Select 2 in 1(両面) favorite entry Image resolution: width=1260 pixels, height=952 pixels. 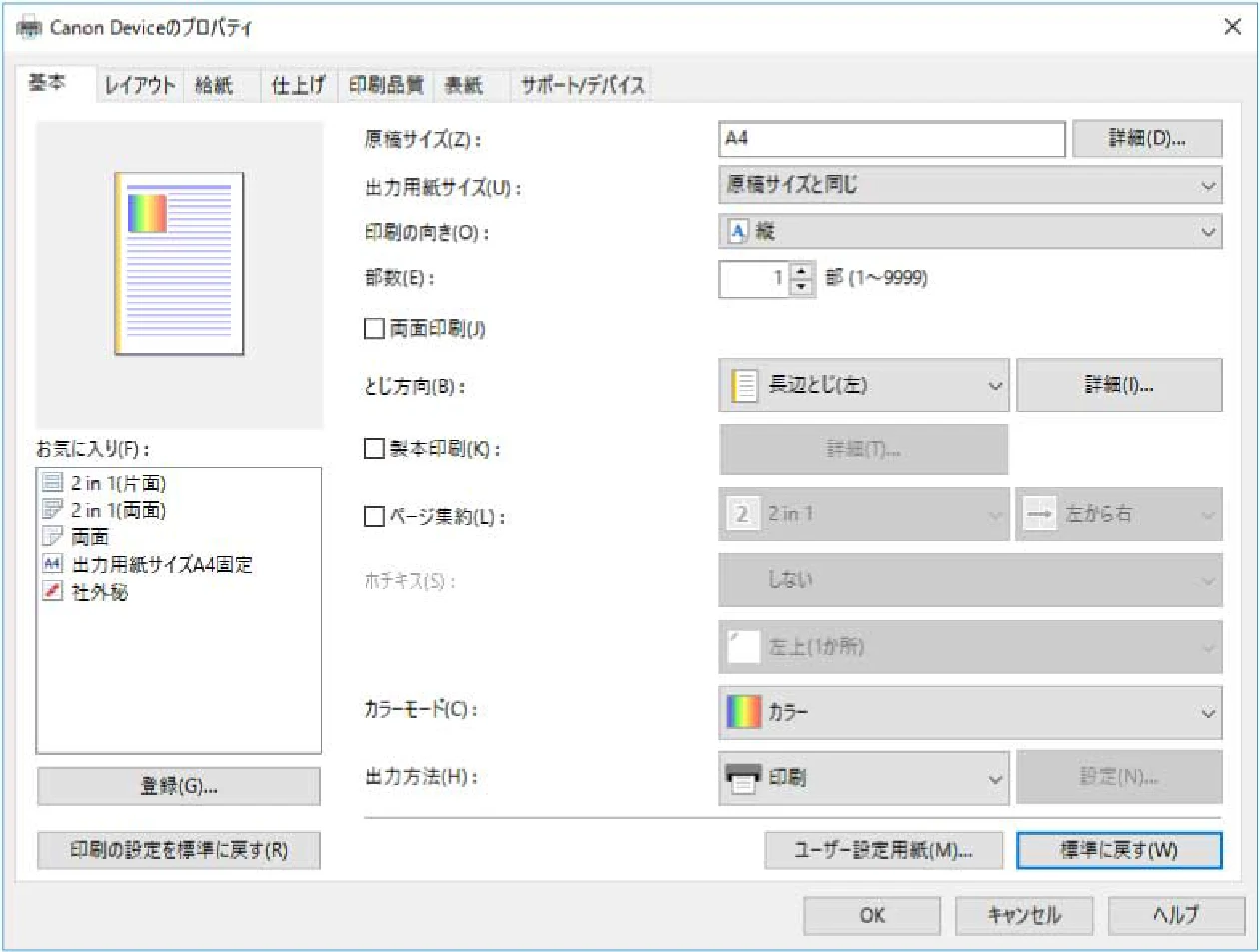(118, 510)
